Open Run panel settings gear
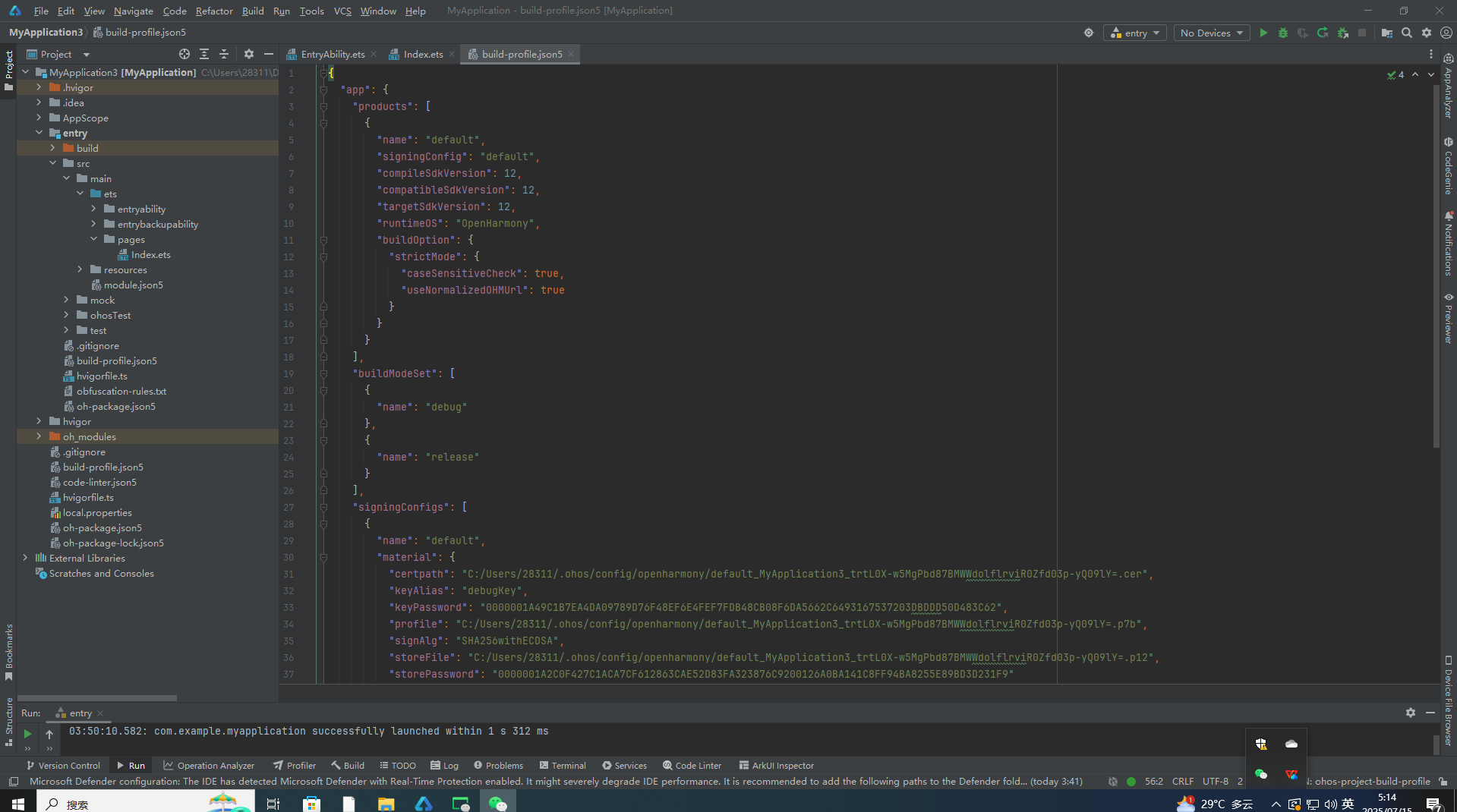Screen dimensions: 1457x812 pos(1411,713)
